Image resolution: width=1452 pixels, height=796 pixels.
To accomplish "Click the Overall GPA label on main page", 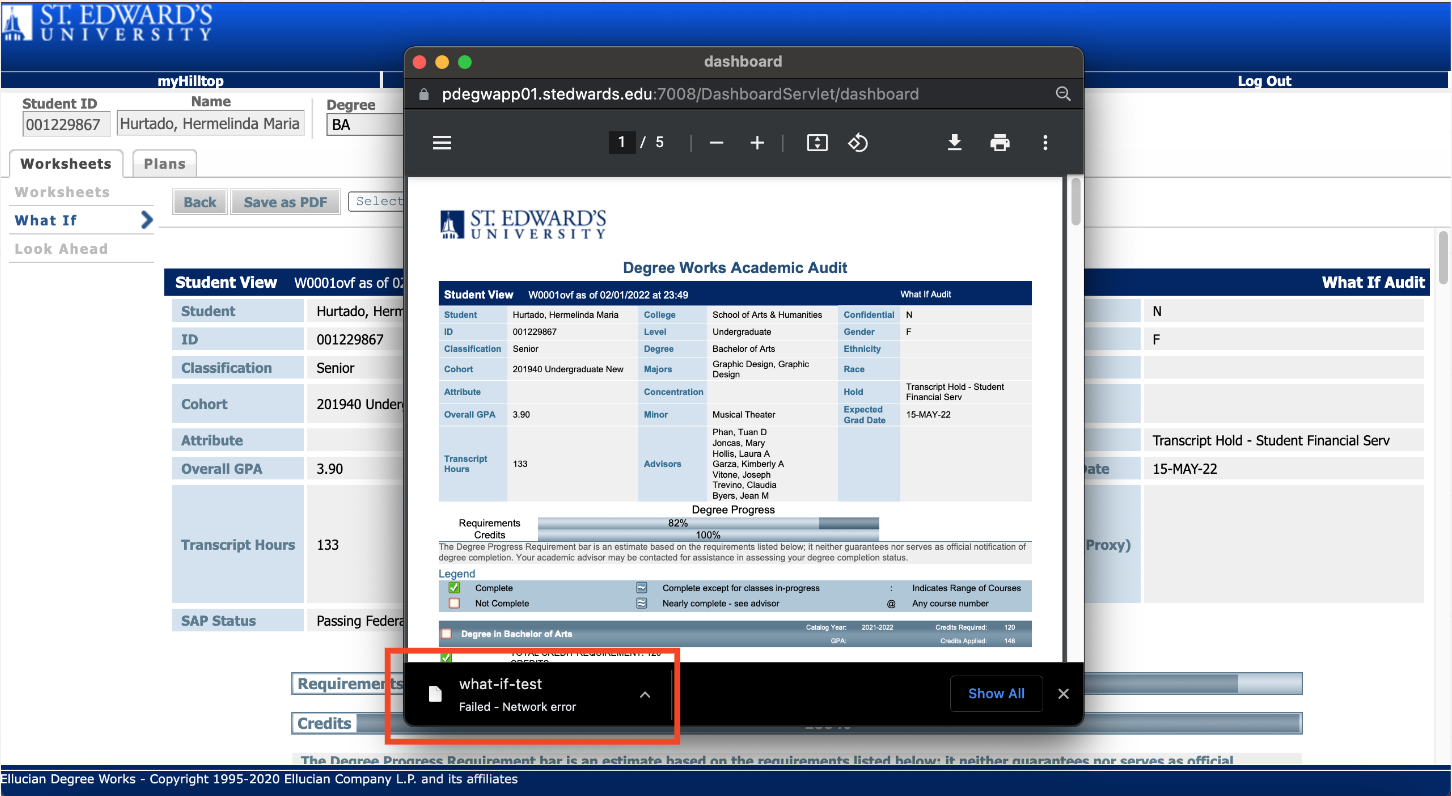I will coord(222,469).
